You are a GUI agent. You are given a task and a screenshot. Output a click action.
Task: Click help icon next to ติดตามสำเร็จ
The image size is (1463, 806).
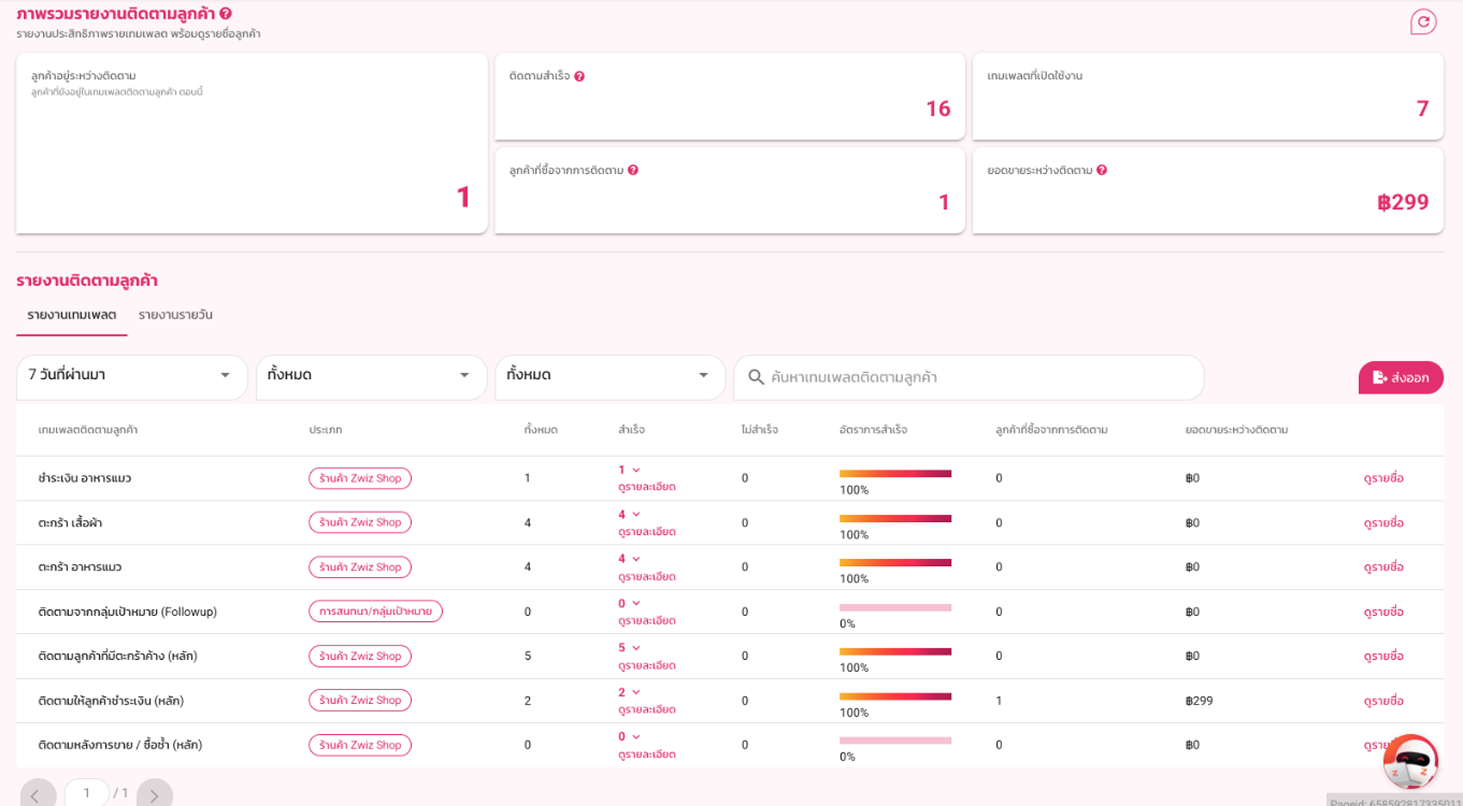(x=579, y=77)
